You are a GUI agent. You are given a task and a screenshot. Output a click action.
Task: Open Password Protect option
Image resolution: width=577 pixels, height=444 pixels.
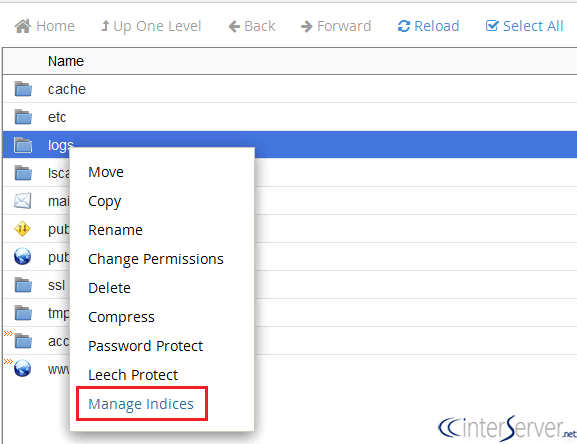(x=145, y=346)
